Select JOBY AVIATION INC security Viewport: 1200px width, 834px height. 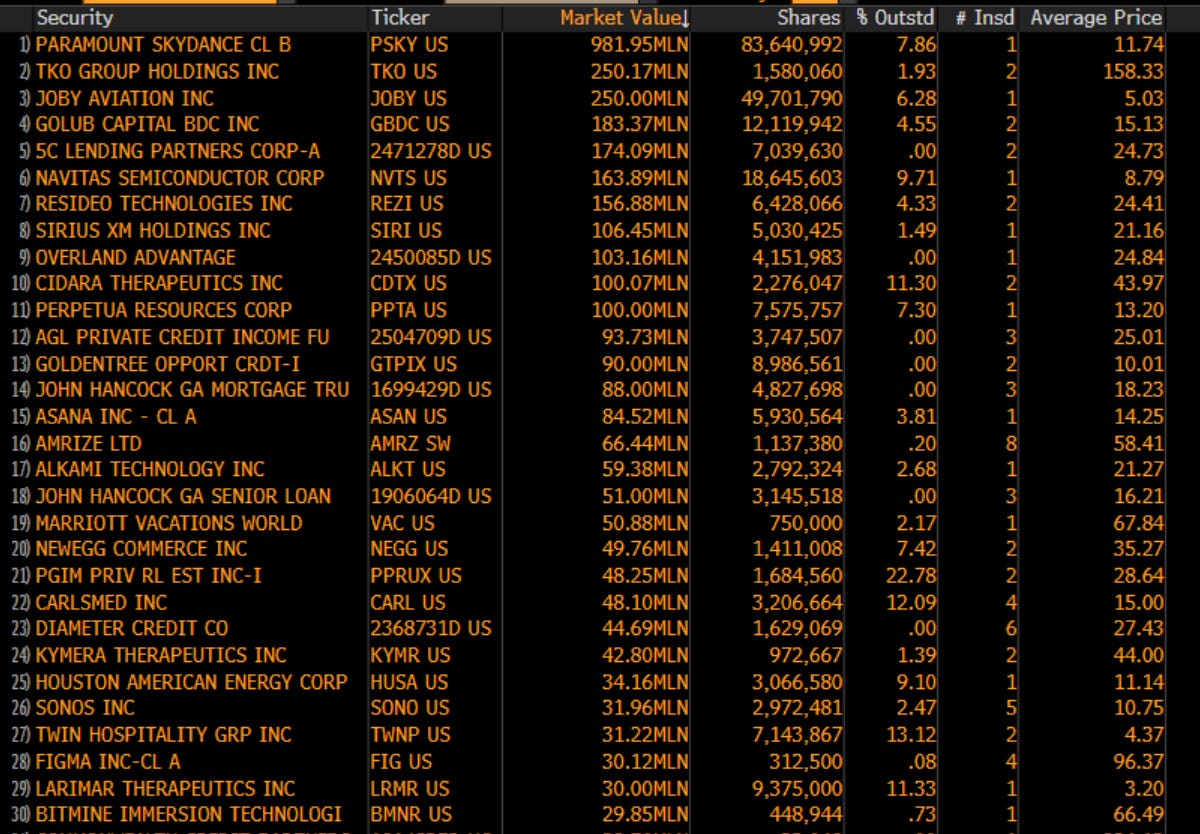coord(124,98)
